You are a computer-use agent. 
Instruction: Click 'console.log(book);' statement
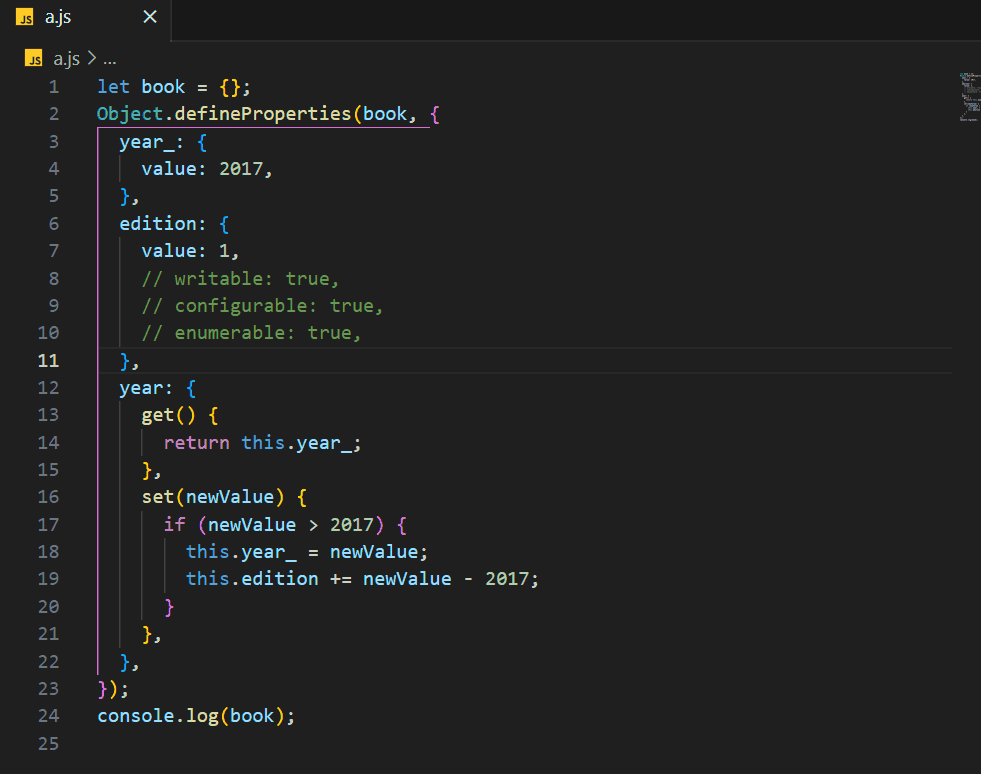pyautogui.click(x=196, y=716)
